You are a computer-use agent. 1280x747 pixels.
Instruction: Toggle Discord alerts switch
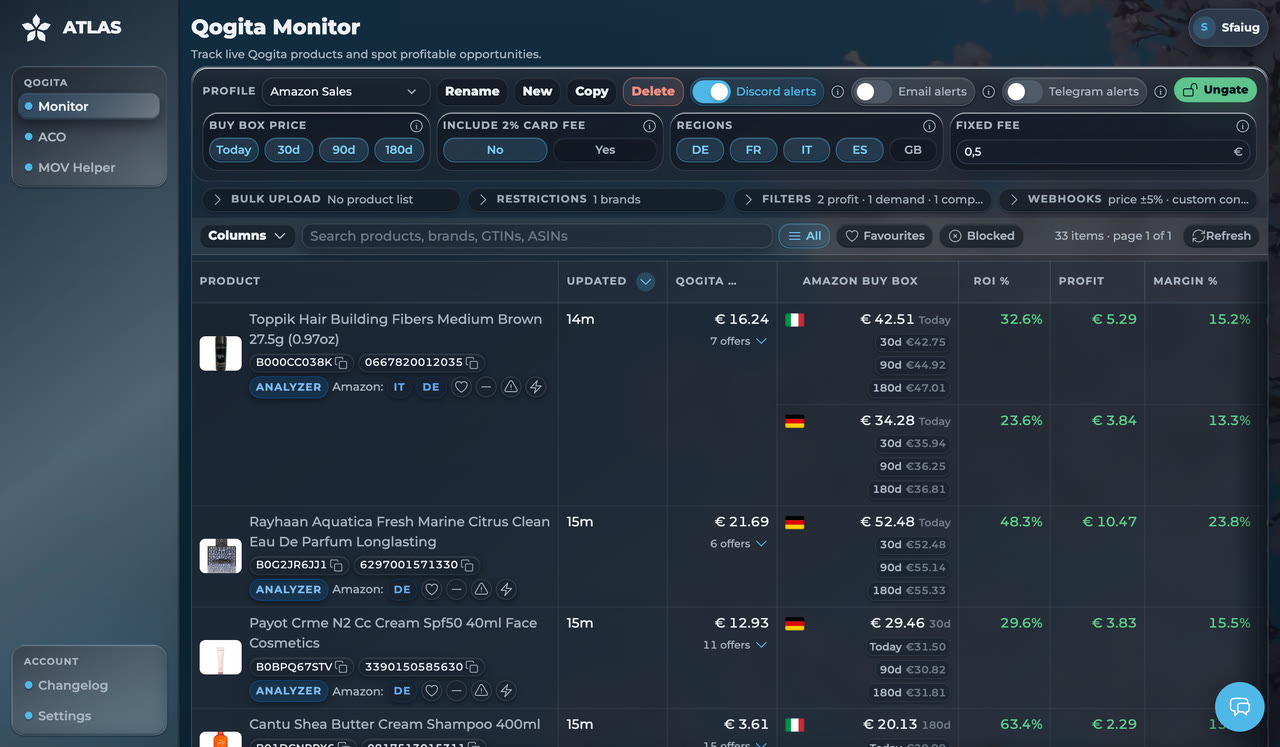pos(711,91)
